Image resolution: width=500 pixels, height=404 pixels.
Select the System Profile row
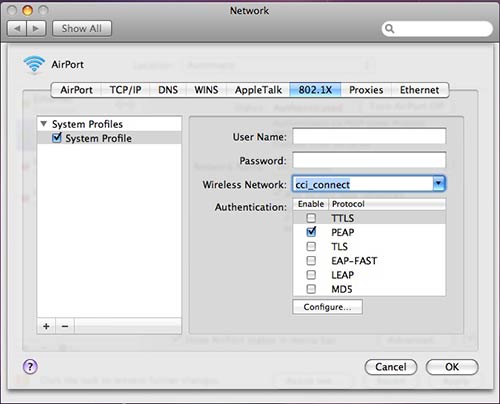pyautogui.click(x=109, y=138)
